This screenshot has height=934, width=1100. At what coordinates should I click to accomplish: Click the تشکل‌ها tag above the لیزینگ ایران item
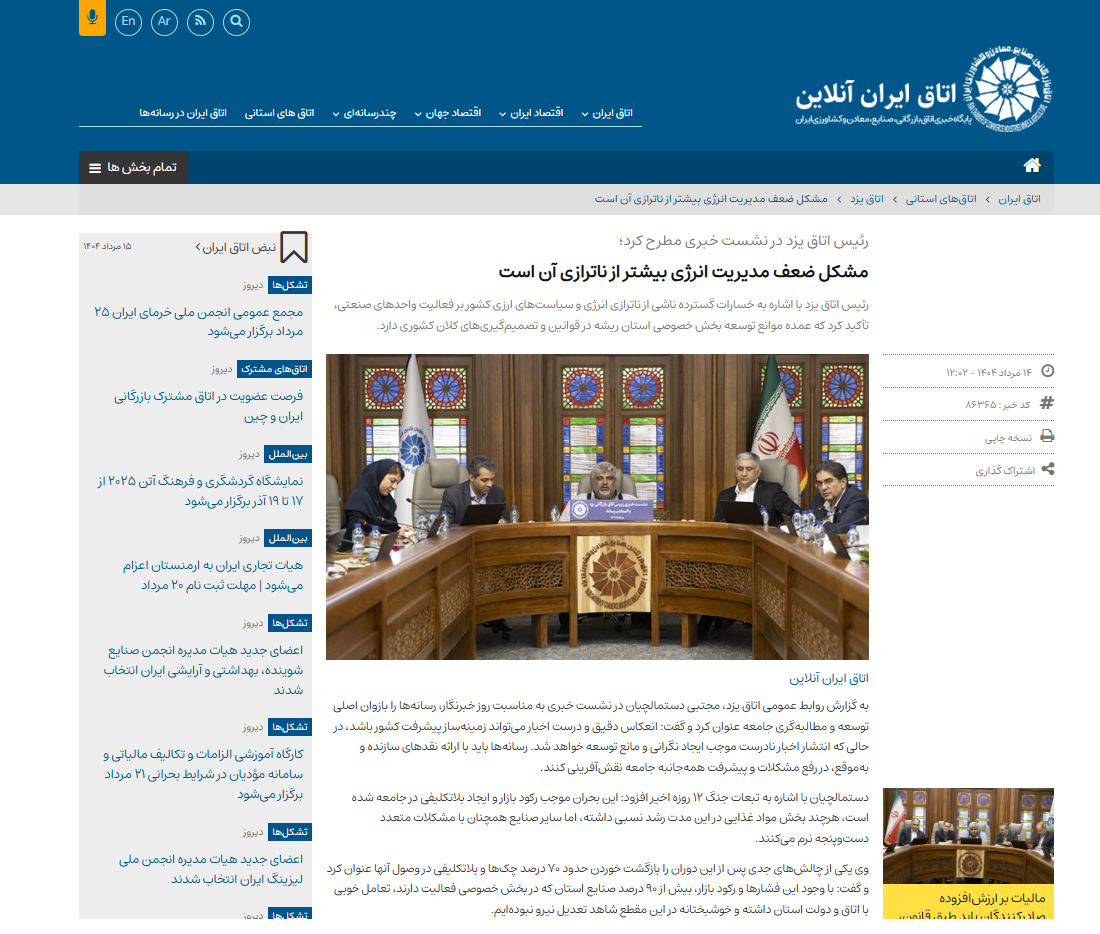point(290,832)
